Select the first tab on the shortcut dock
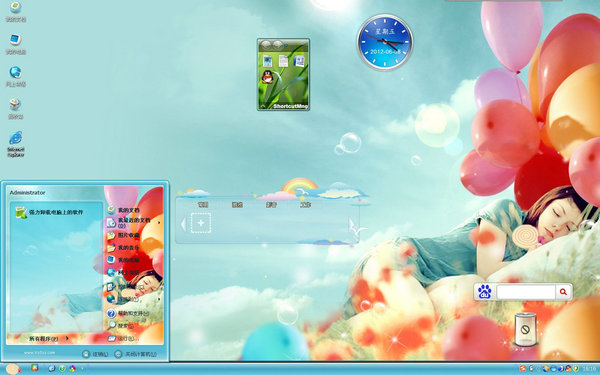This screenshot has width=600, height=375. click(x=203, y=205)
